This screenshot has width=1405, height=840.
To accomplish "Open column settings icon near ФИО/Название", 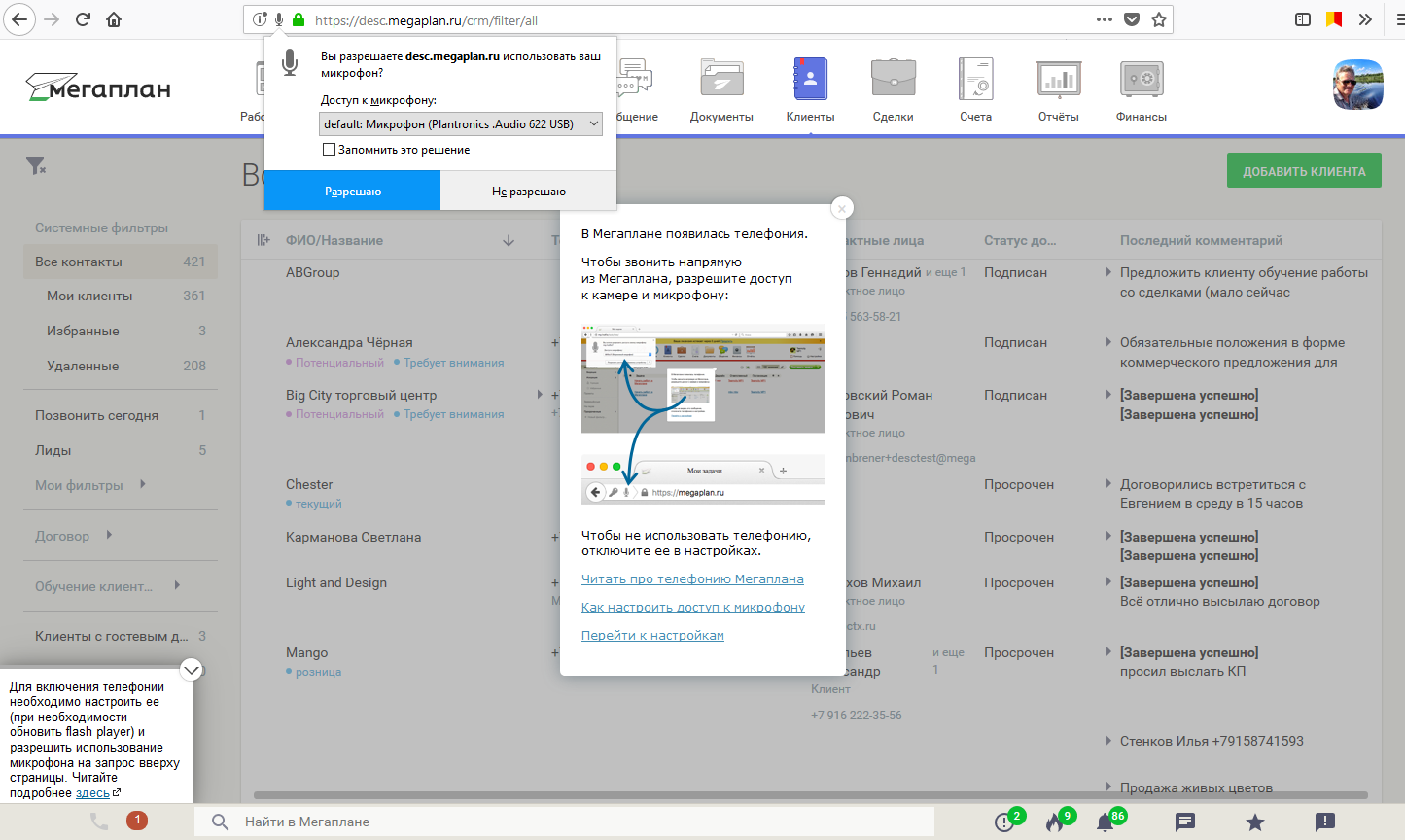I will coord(263,240).
